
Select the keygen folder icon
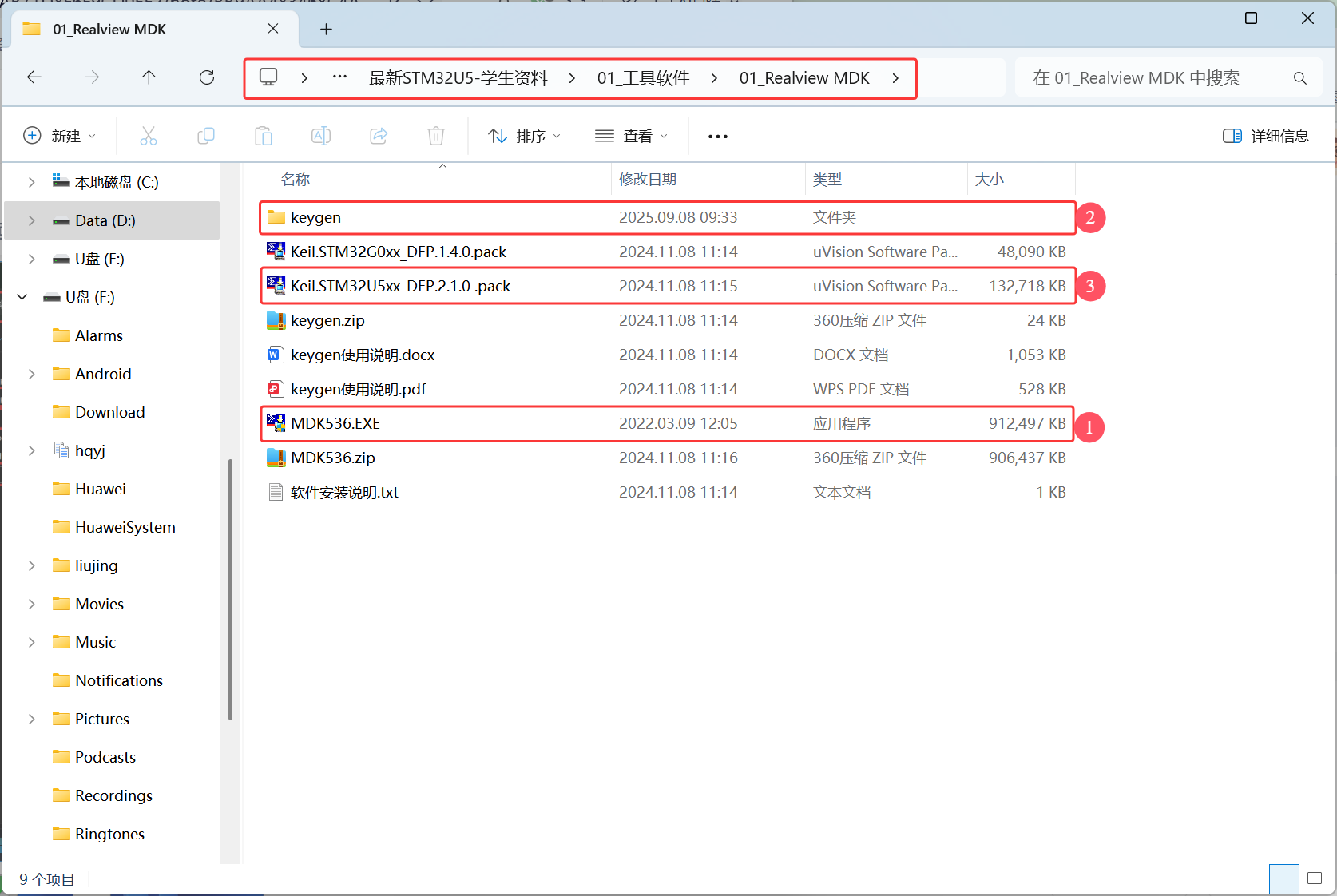[x=276, y=217]
